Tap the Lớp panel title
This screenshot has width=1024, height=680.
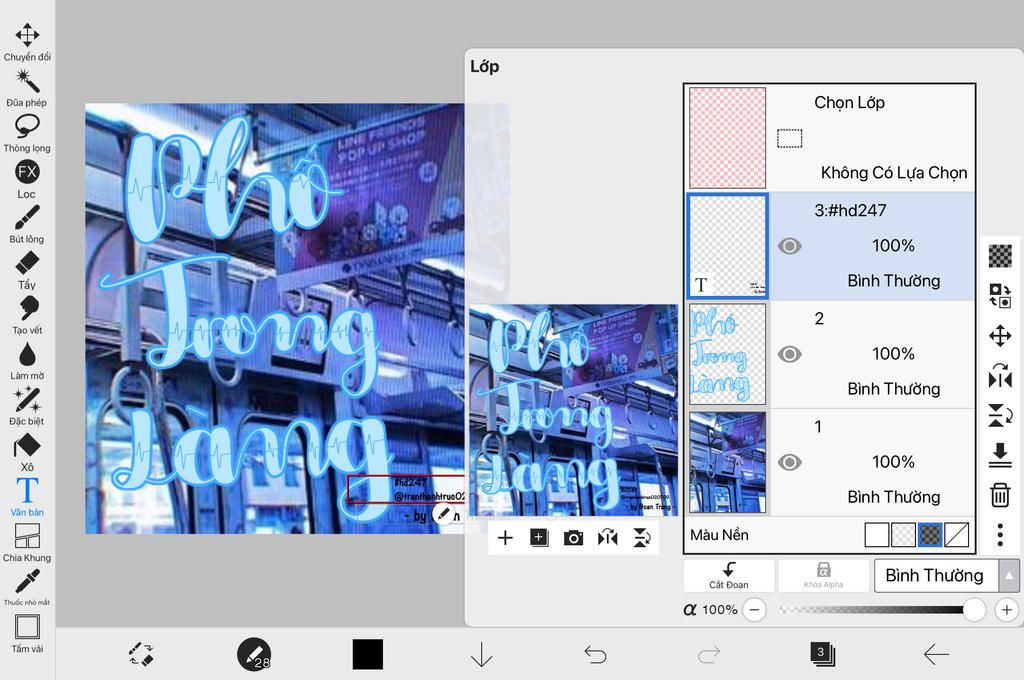485,66
